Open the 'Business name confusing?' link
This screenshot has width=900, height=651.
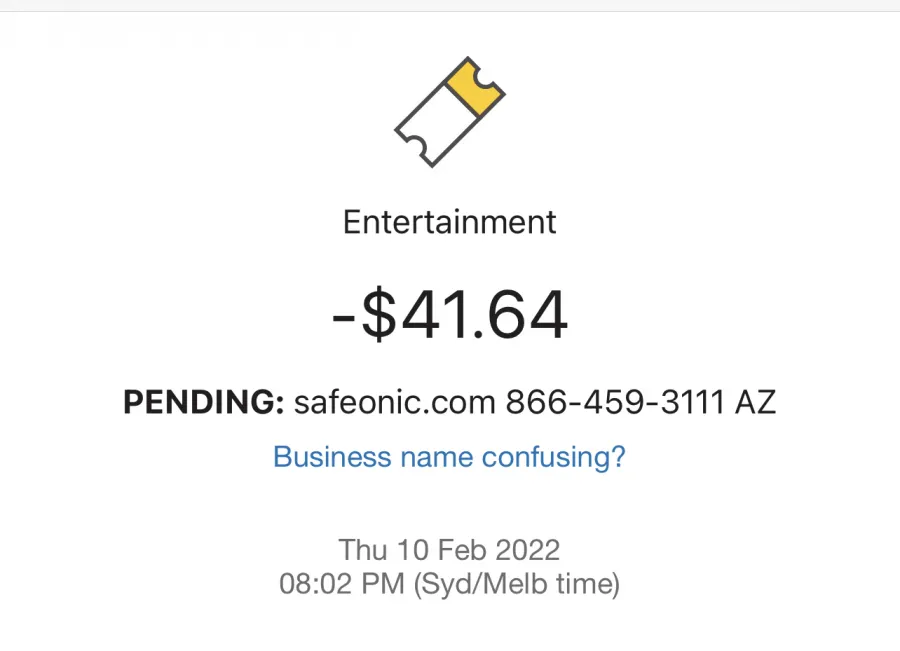click(x=449, y=458)
